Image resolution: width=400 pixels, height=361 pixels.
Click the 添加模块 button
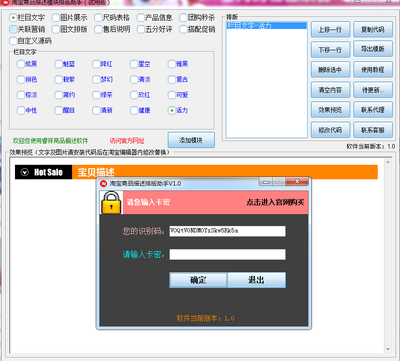tap(191, 140)
